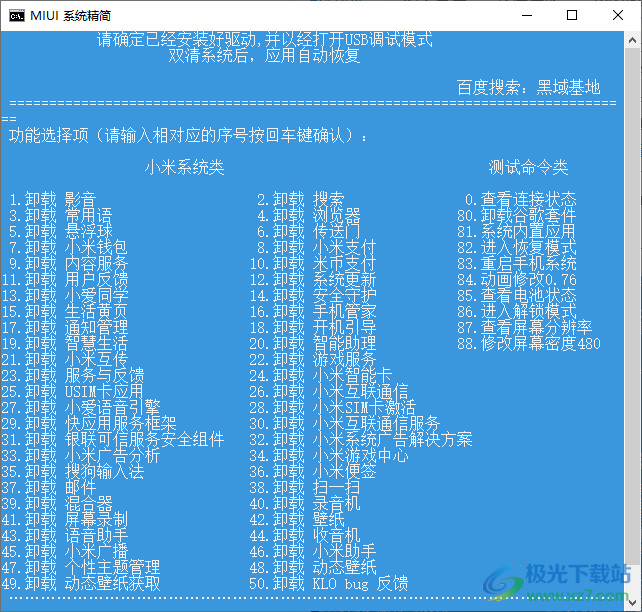Pick option 26 卸载 小米互联通信
This screenshot has height=612, width=642.
[x=329, y=391]
